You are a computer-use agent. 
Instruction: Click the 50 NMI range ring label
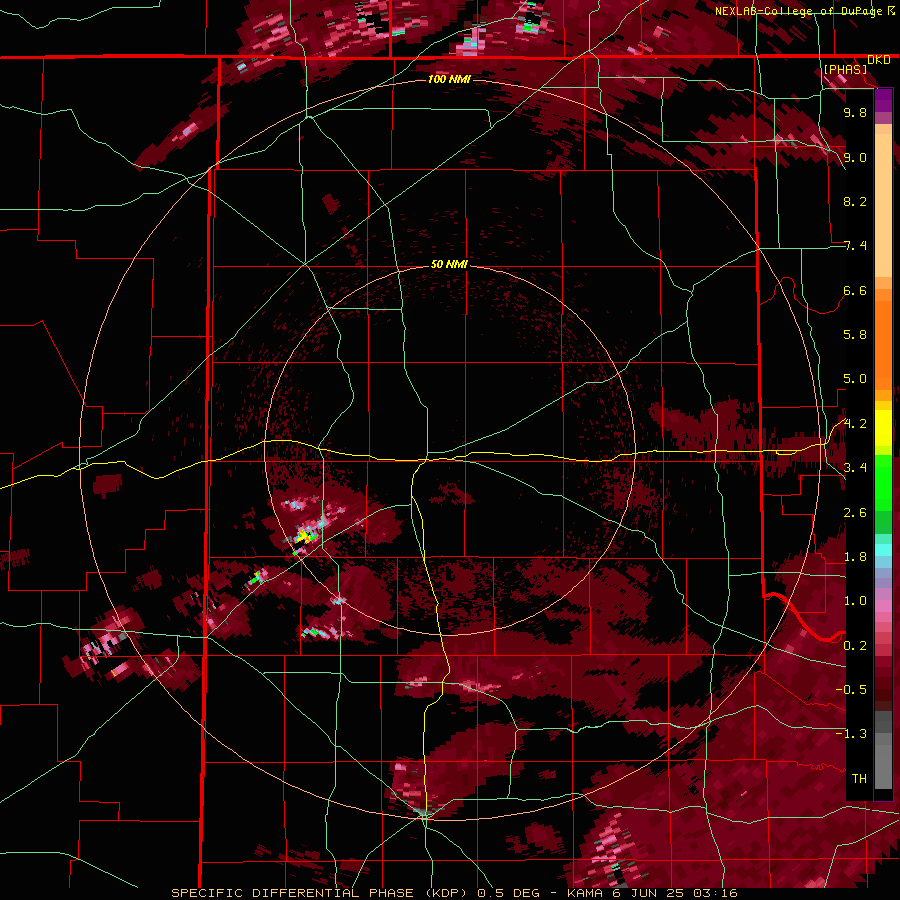(449, 265)
